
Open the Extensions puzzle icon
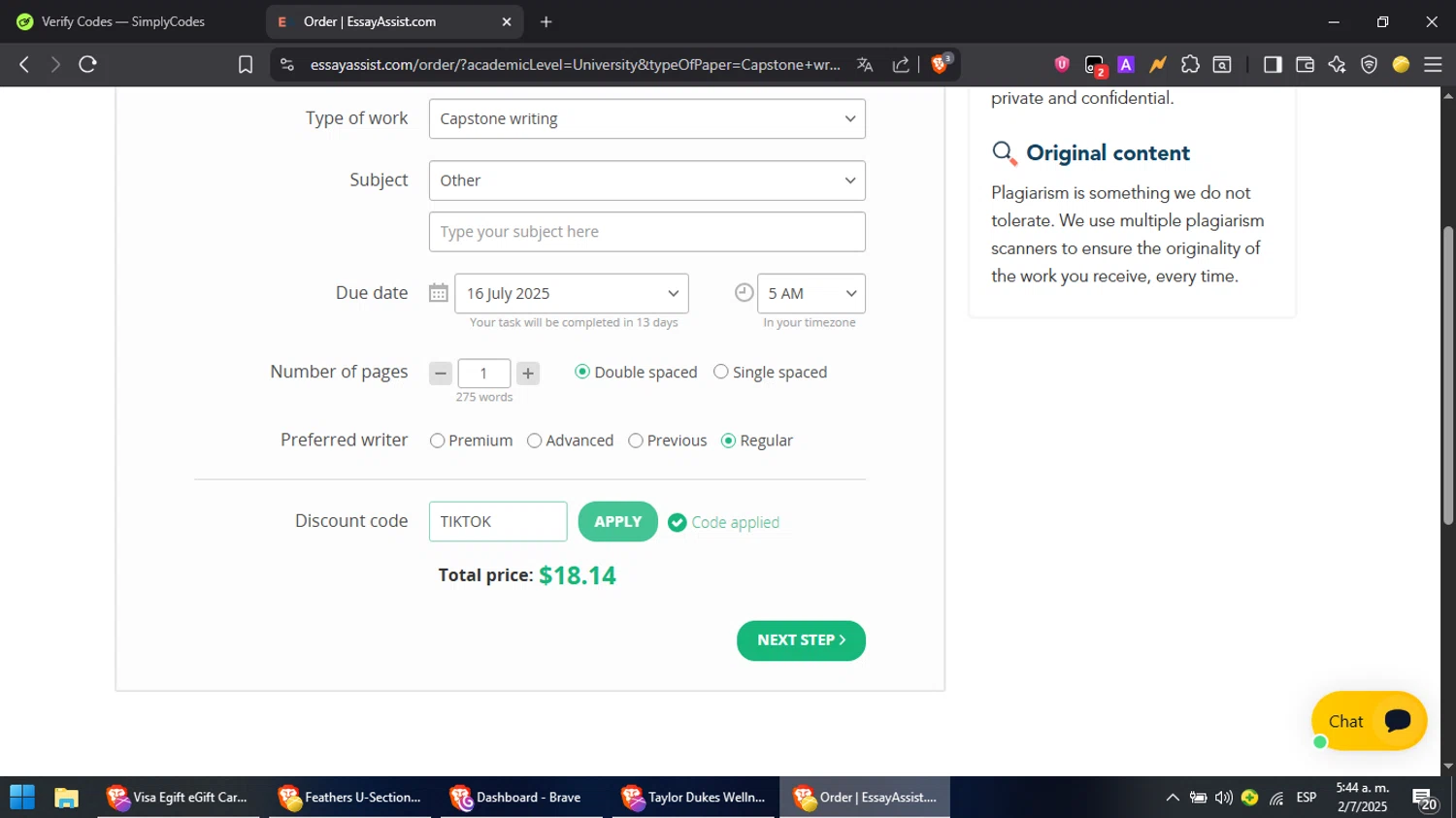(1190, 64)
